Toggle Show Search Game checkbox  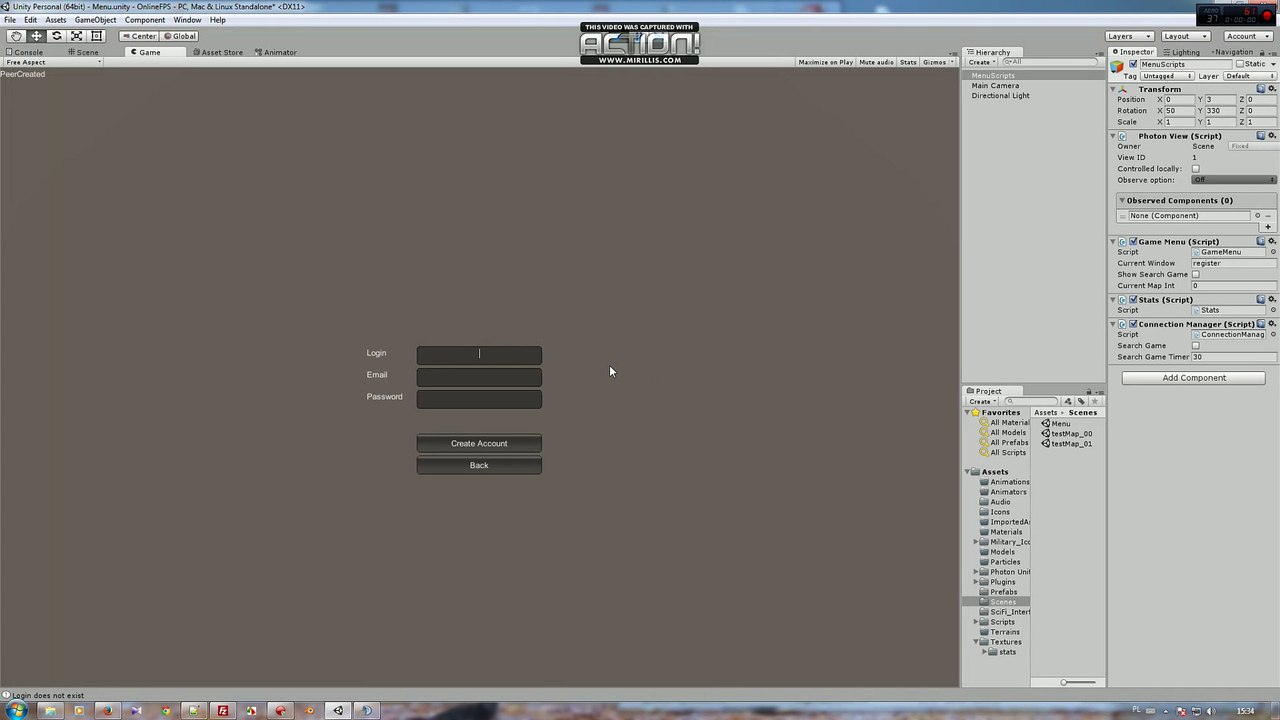pos(1196,274)
